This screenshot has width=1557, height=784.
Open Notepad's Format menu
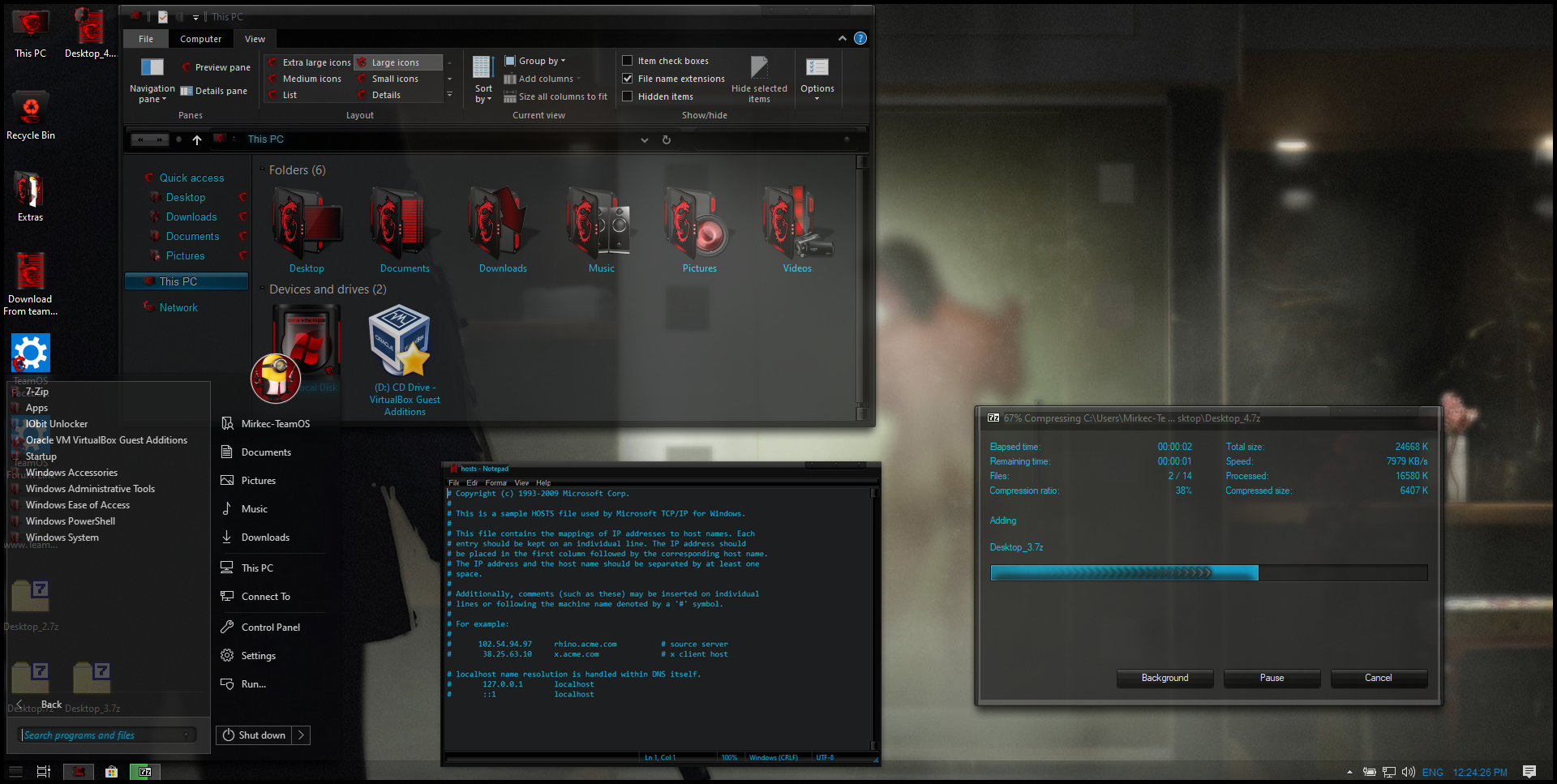[x=495, y=482]
